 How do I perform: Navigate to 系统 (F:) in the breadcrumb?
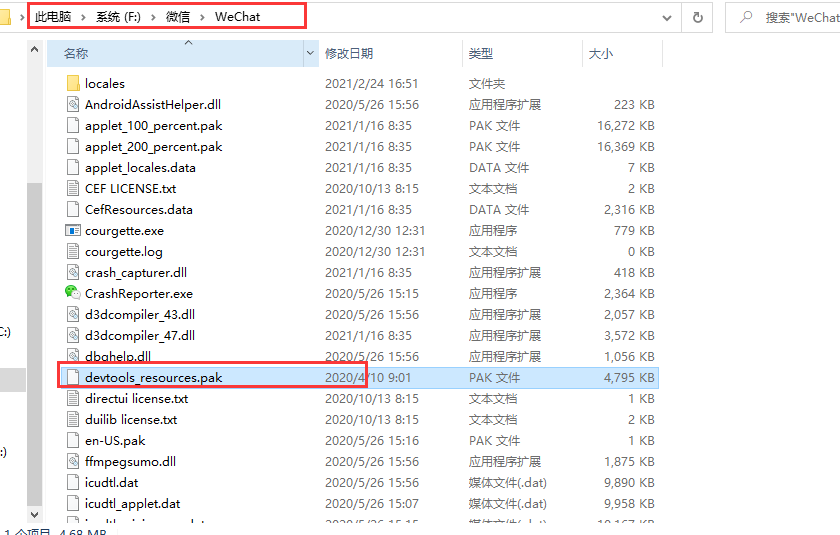[x=118, y=17]
